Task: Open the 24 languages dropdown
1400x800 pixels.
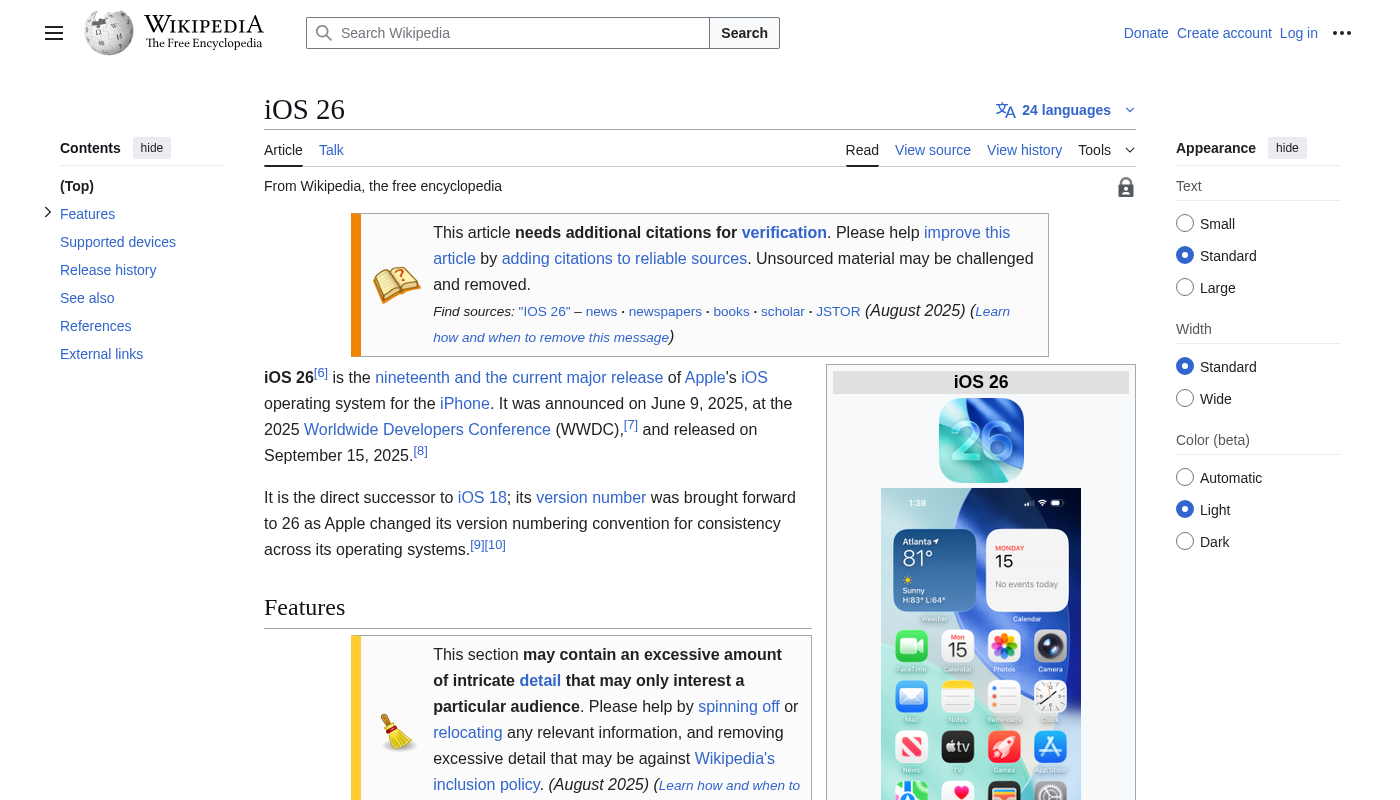Action: 1066,110
